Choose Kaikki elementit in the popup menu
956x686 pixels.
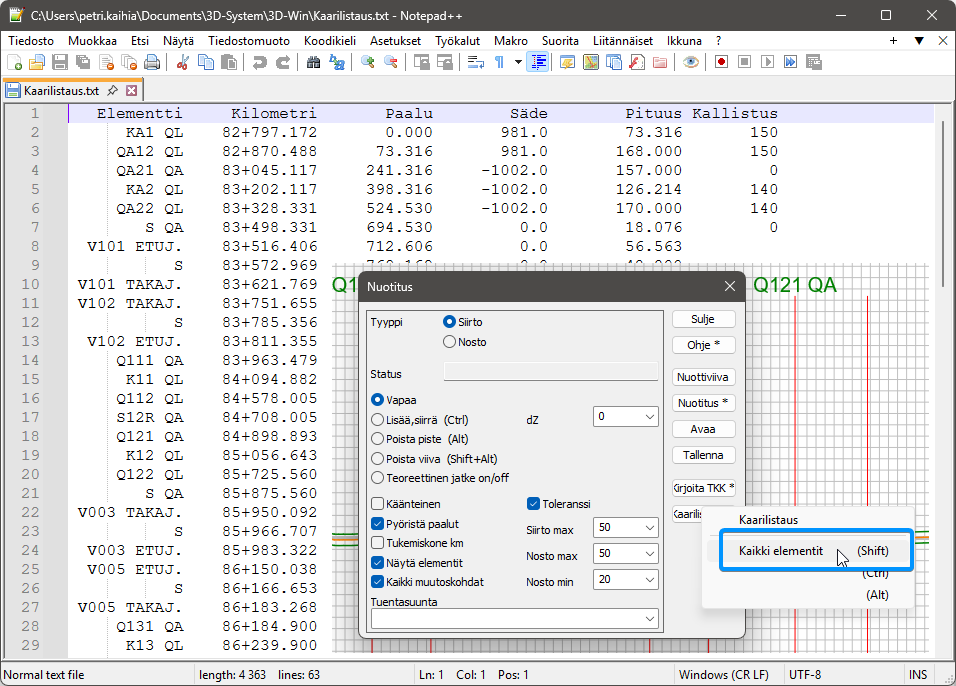click(x=781, y=550)
